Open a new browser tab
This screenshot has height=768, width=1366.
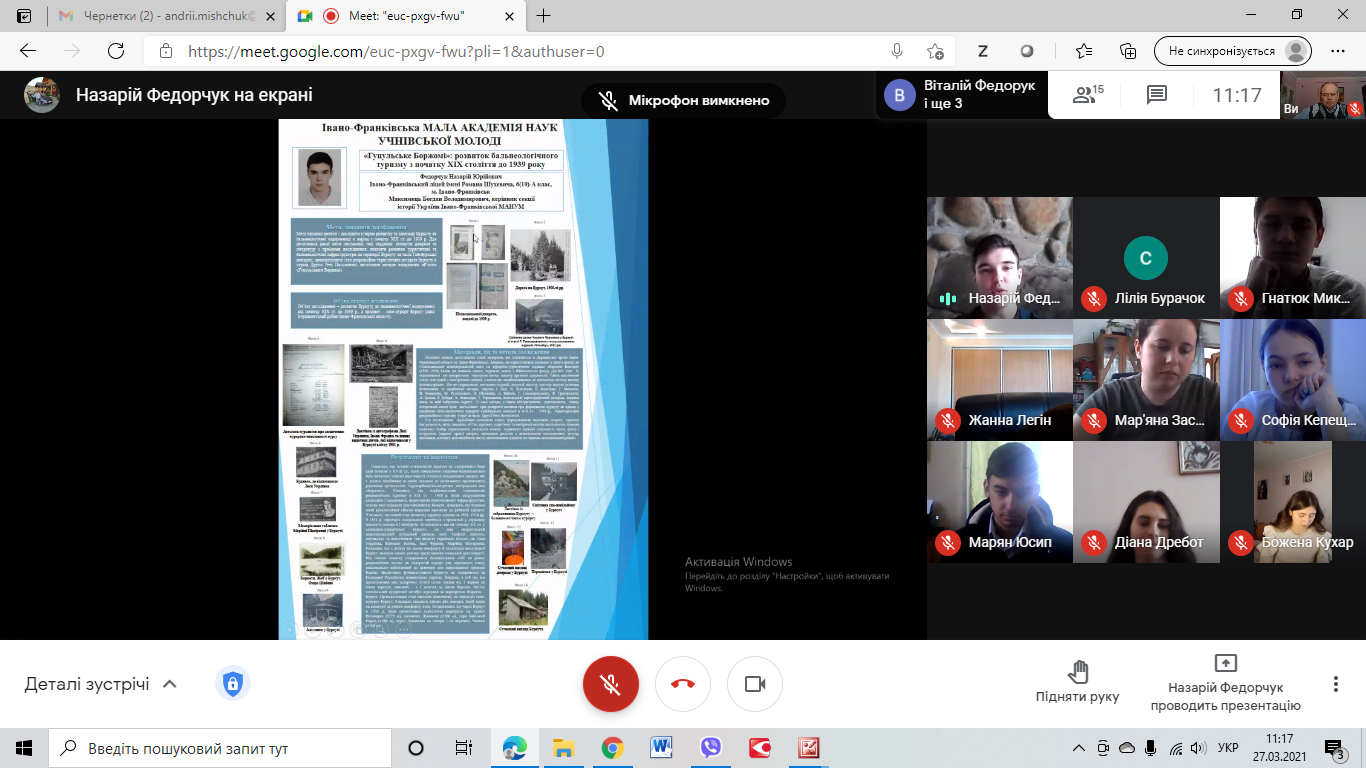pos(544,16)
